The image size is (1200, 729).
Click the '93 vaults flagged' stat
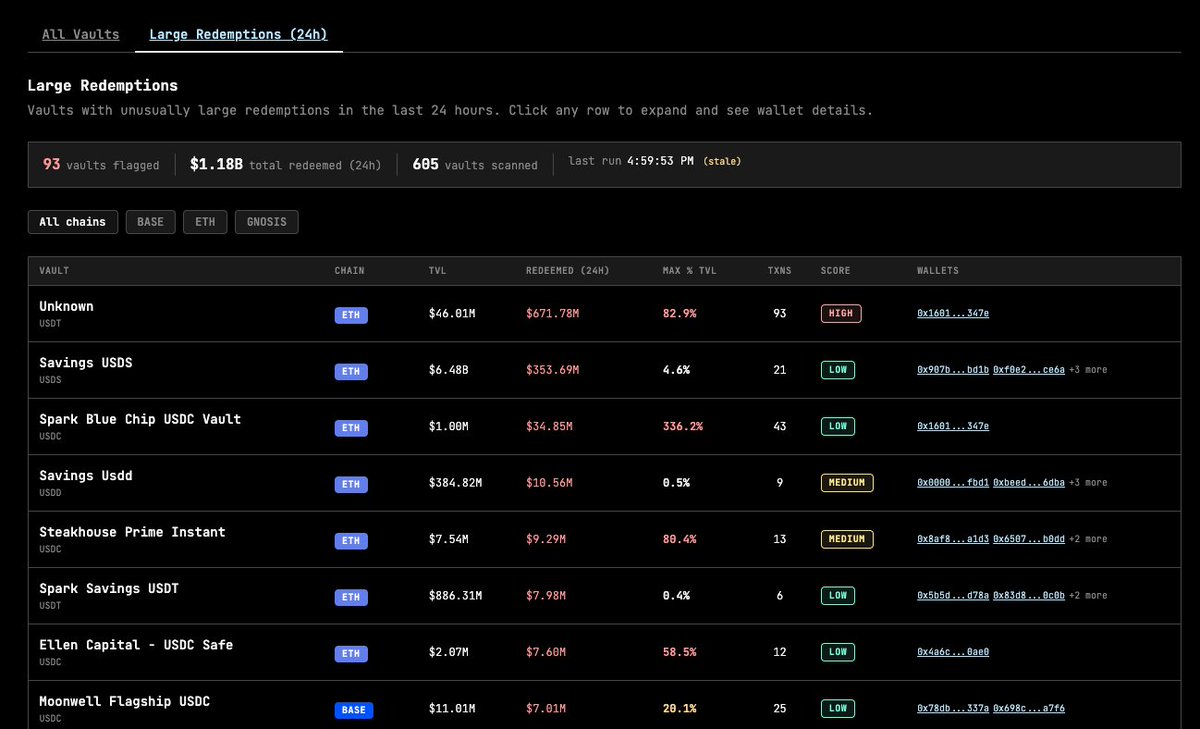[101, 165]
